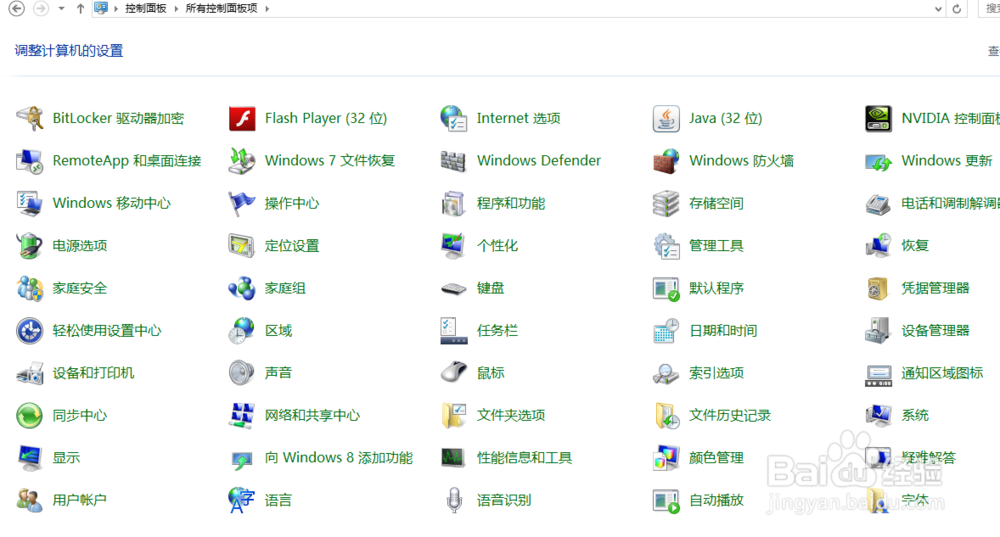Open the Internet 选项 globe icon

click(453, 119)
